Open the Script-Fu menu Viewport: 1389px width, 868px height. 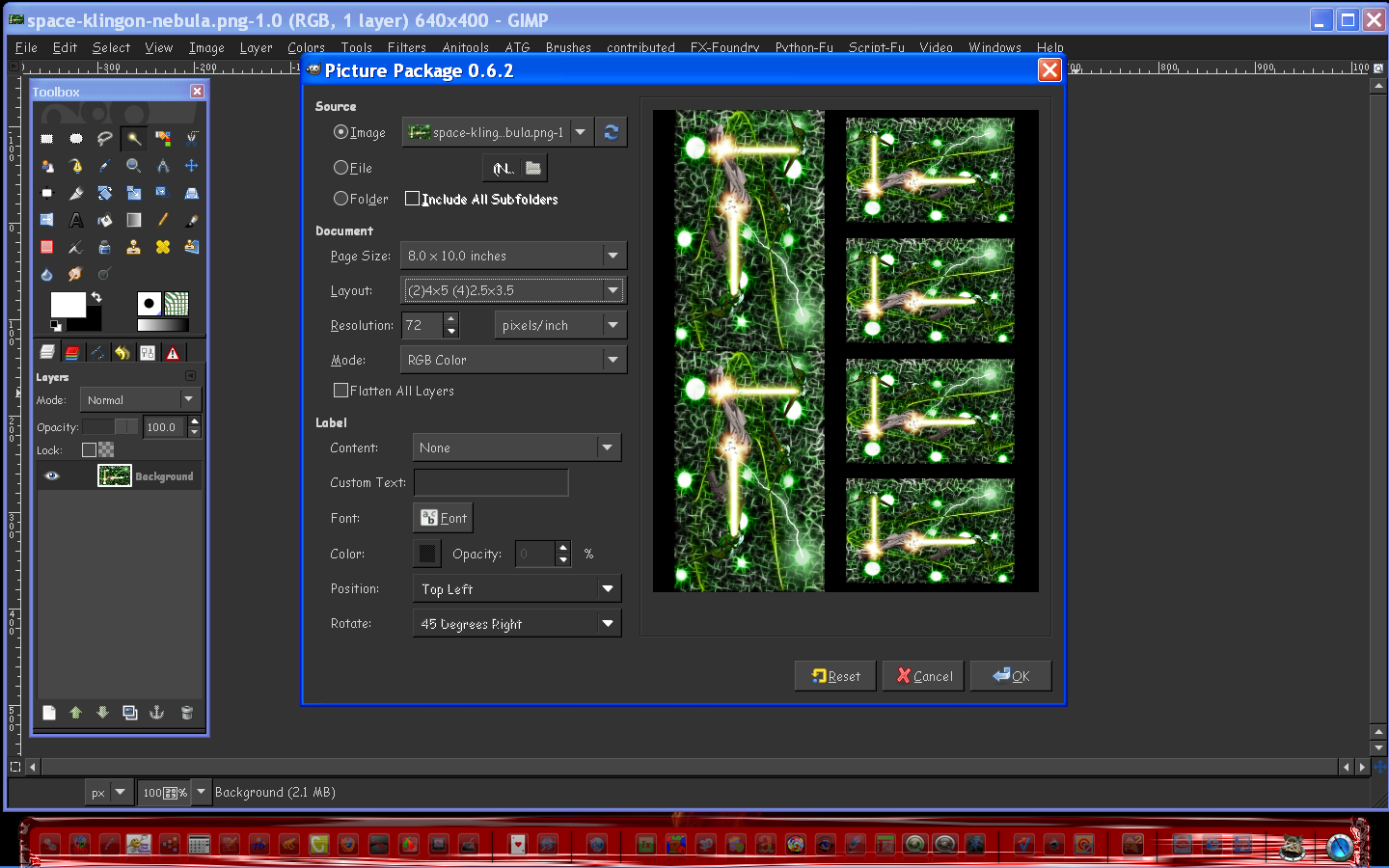pos(876,47)
